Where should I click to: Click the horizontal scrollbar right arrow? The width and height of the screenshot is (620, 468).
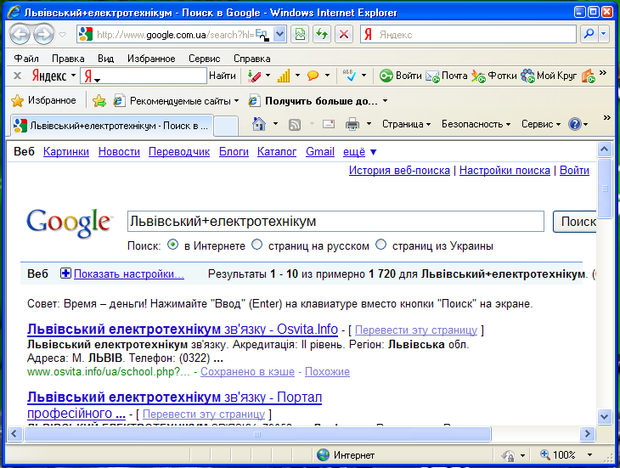(588, 434)
